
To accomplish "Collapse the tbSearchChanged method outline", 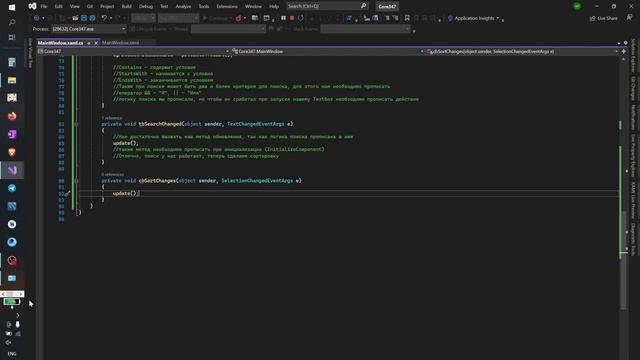I will (x=76, y=124).
